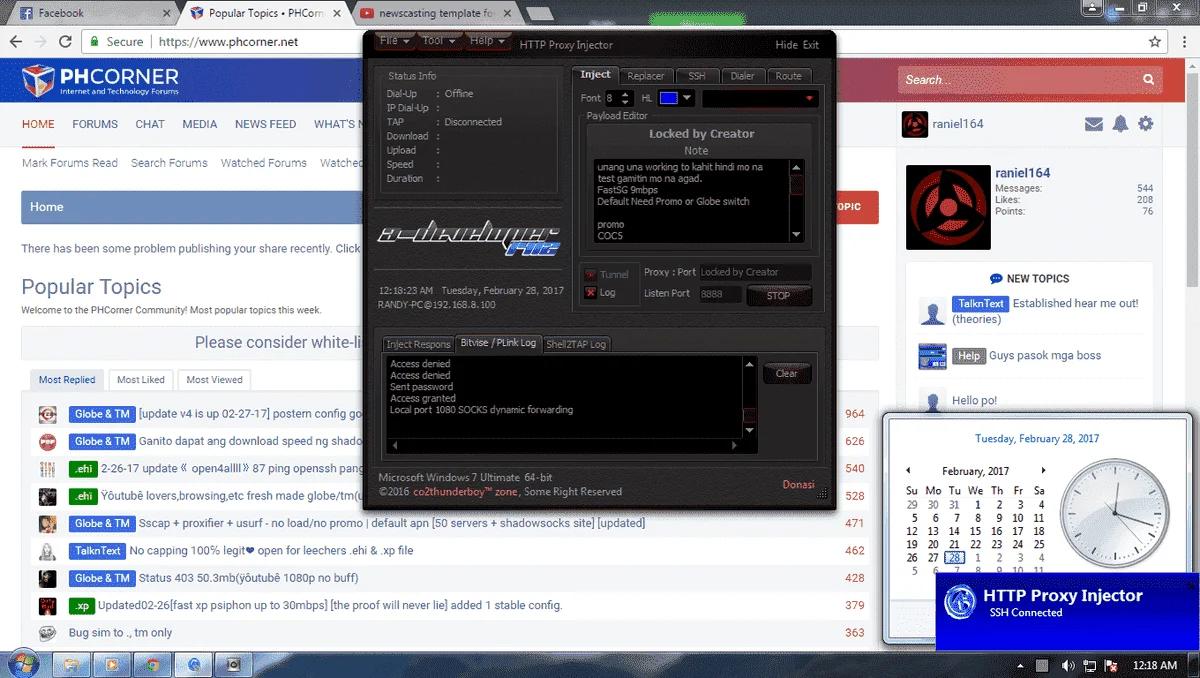The width and height of the screenshot is (1200, 678).
Task: Click the a-developer logo in HTTP Proxy Injector
Action: (469, 238)
